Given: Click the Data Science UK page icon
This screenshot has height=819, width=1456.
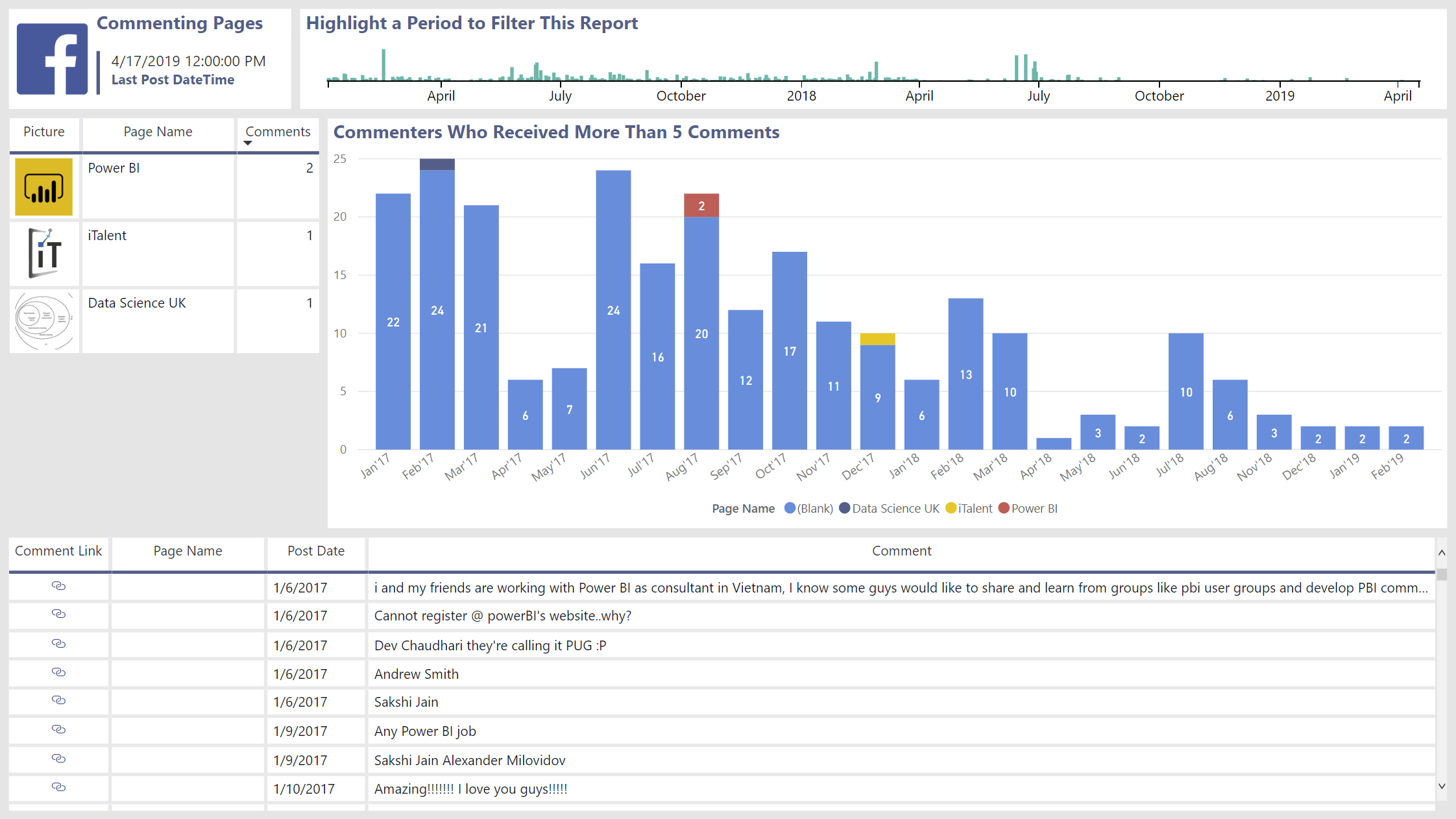Looking at the screenshot, I should 43,321.
